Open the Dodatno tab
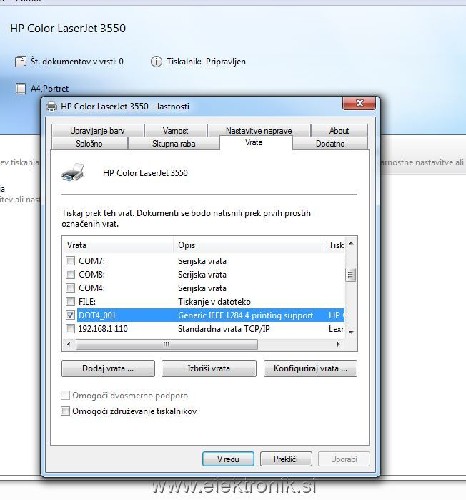466x500 pixels. pyautogui.click(x=330, y=143)
